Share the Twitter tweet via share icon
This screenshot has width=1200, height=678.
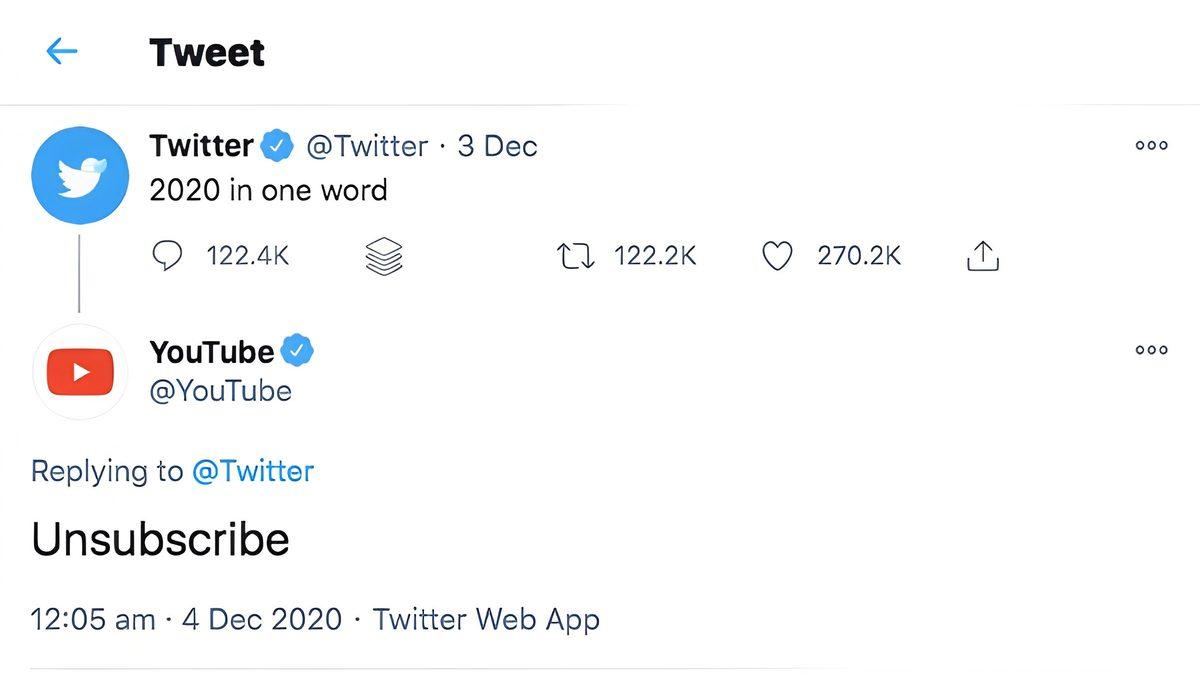coord(983,257)
